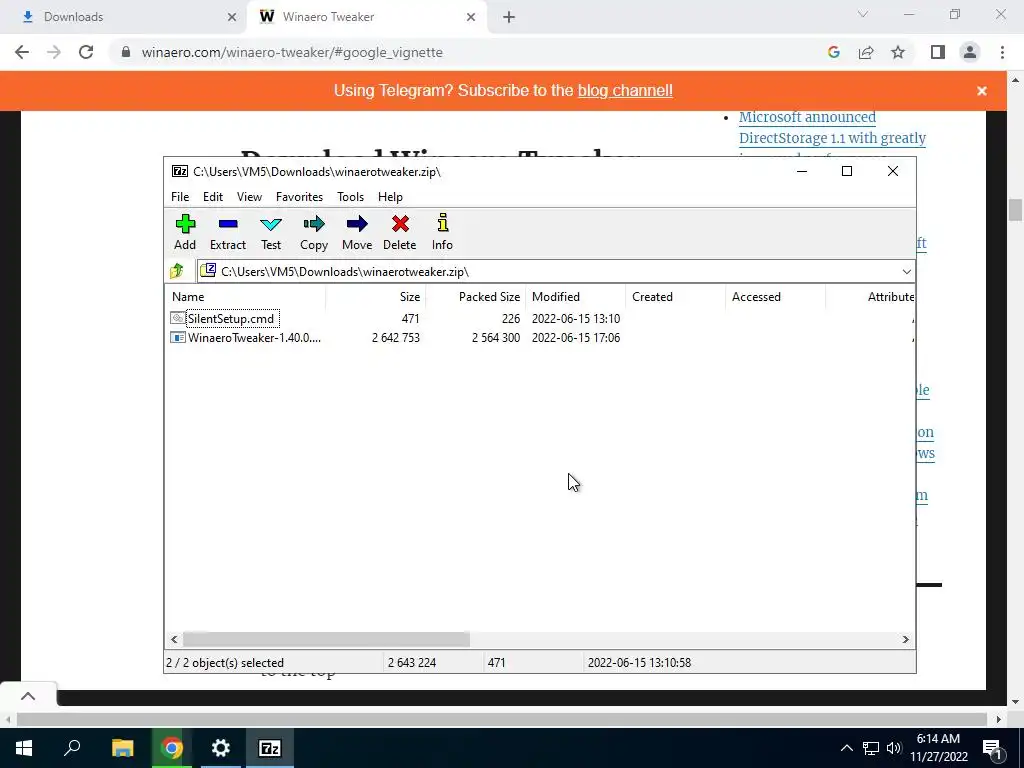
Task: Click the Copy toolbar icon in 7-Zip
Action: (x=314, y=224)
